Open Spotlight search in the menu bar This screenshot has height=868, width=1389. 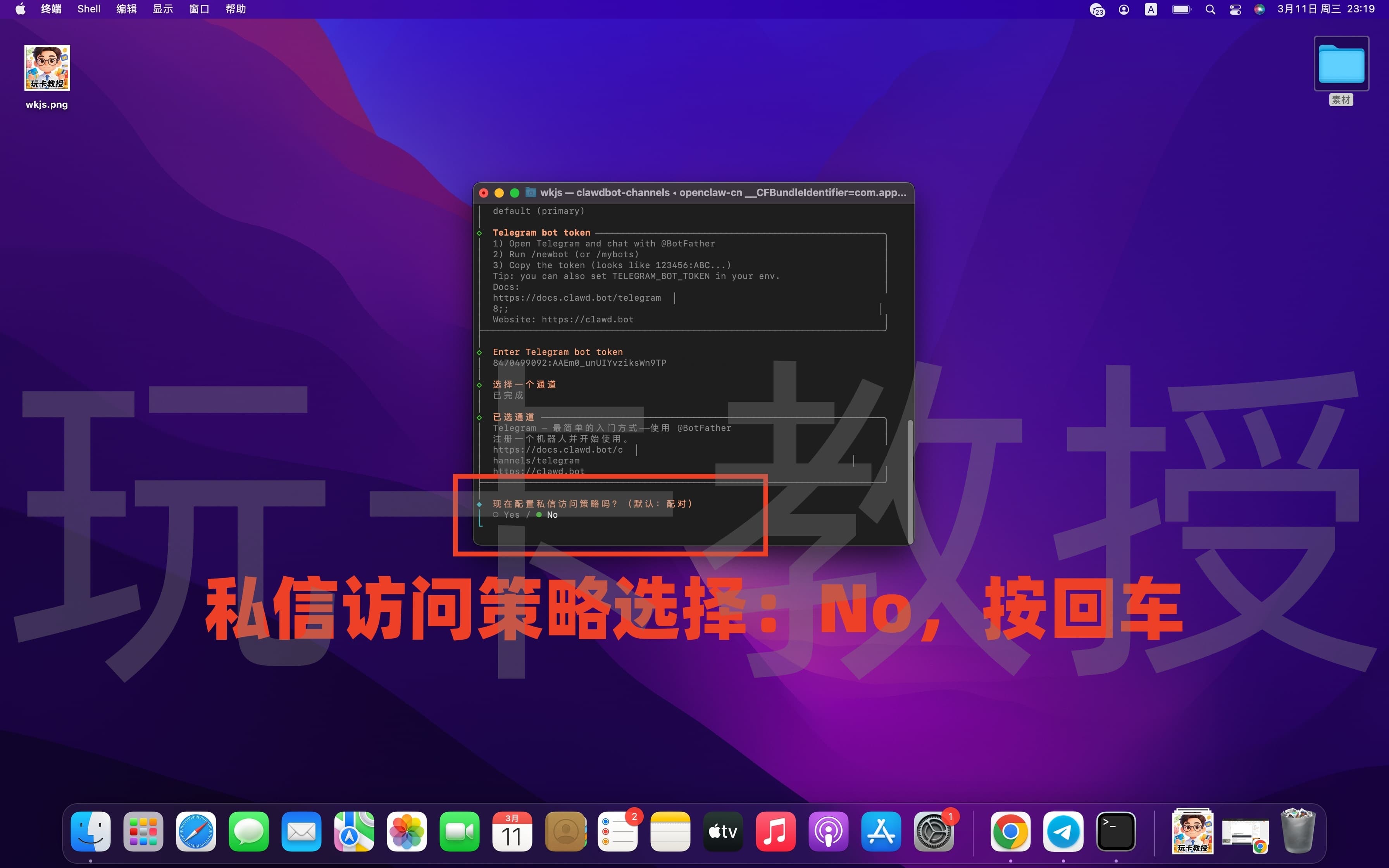1210,9
